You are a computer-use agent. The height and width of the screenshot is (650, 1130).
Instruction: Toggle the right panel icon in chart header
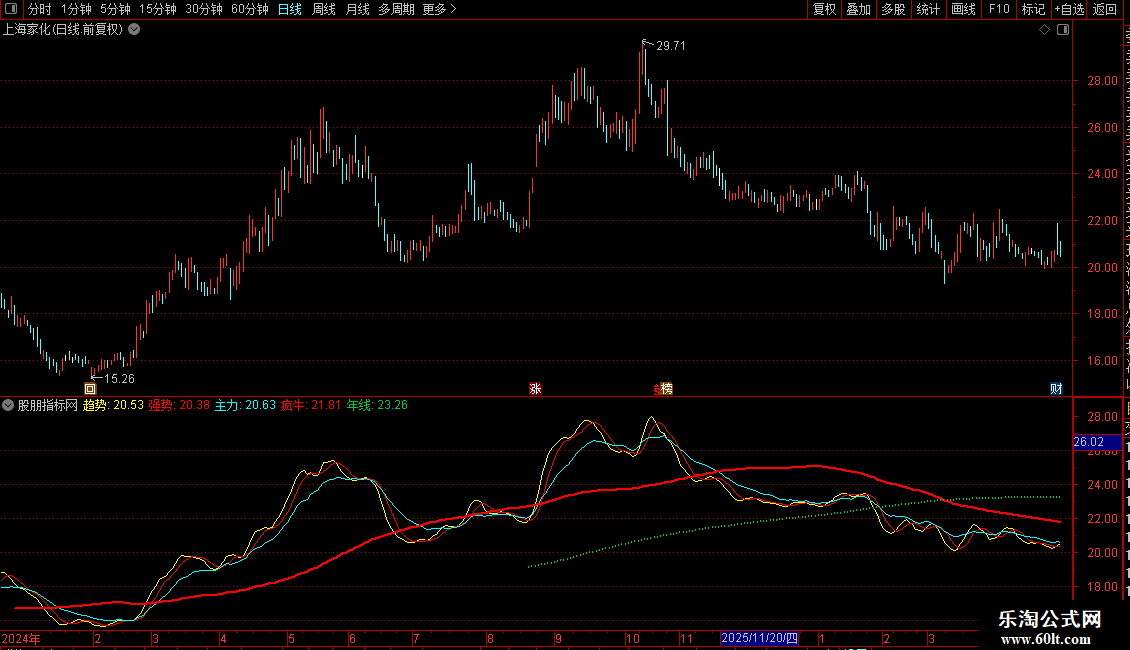[1063, 30]
